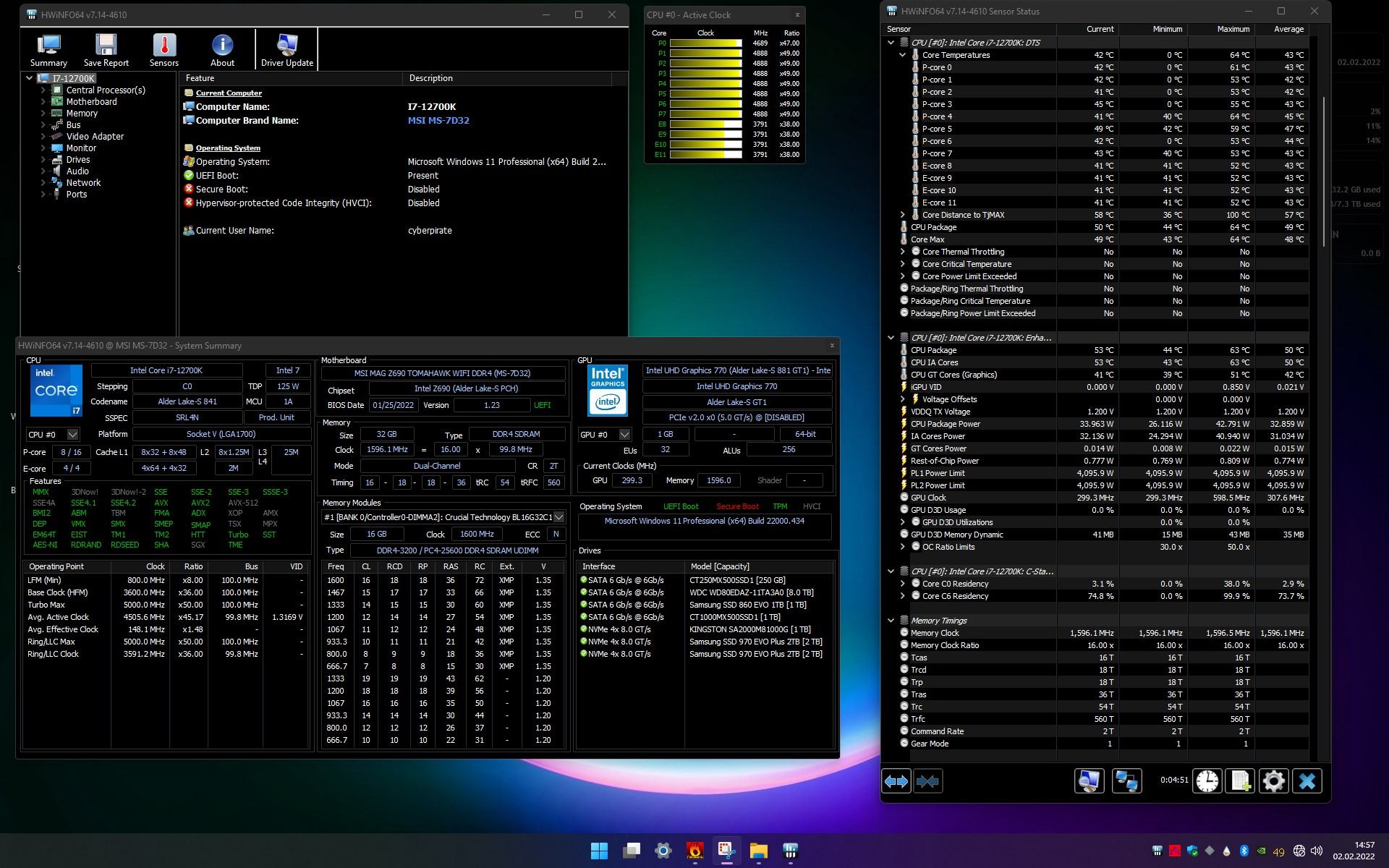Click the Average column header
The height and width of the screenshot is (868, 1389).
pos(1281,29)
